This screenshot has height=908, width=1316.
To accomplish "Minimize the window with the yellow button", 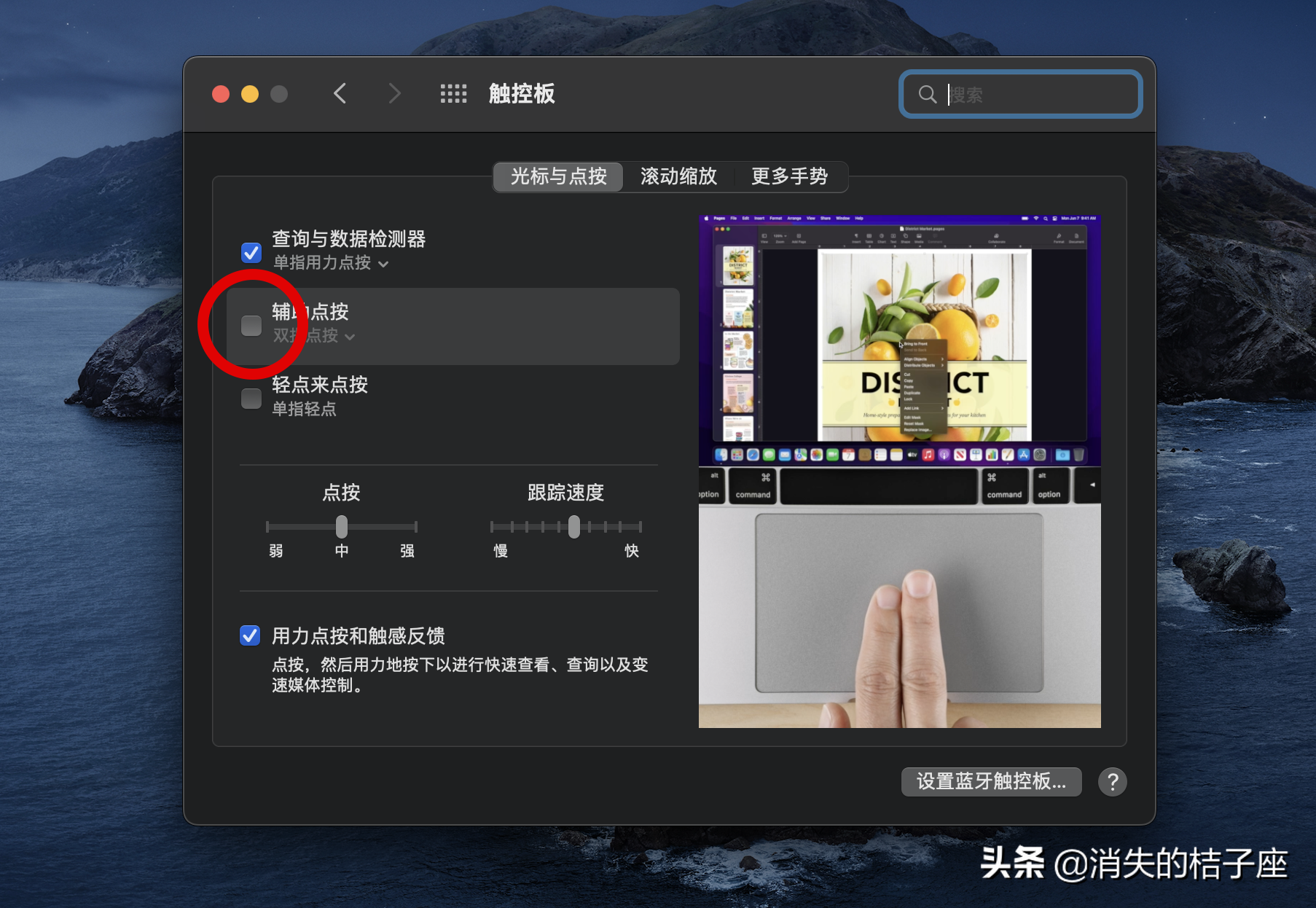I will pyautogui.click(x=250, y=94).
